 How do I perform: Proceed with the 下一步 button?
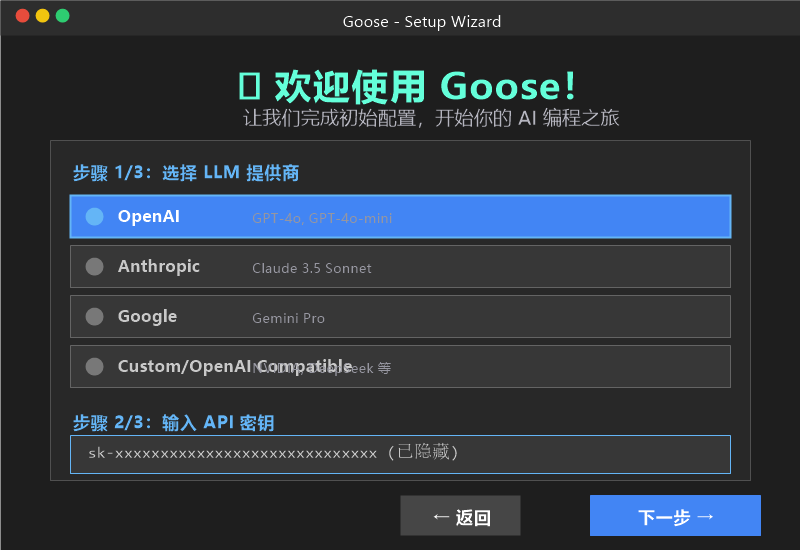click(675, 516)
